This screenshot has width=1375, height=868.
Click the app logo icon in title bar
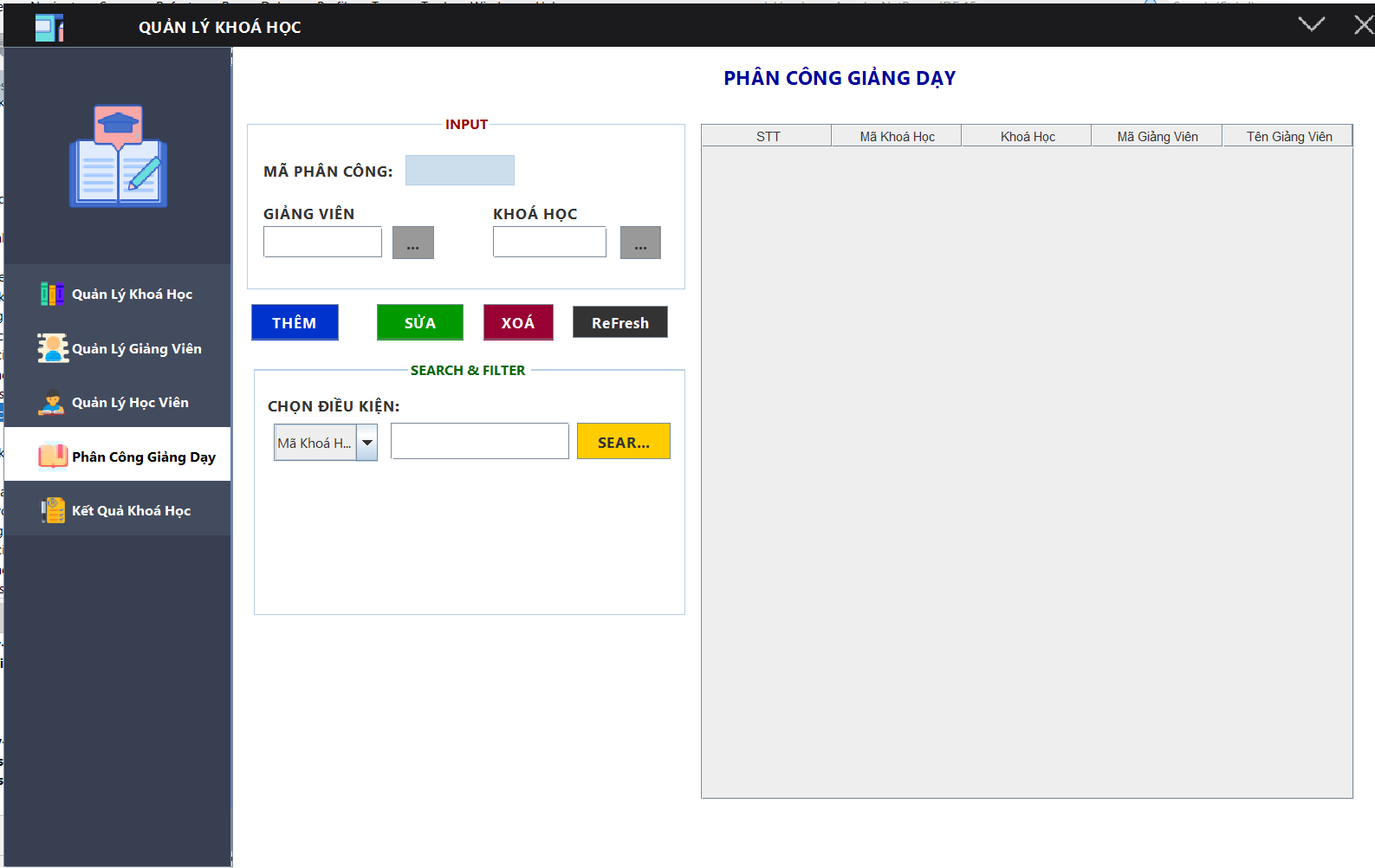pos(49,28)
